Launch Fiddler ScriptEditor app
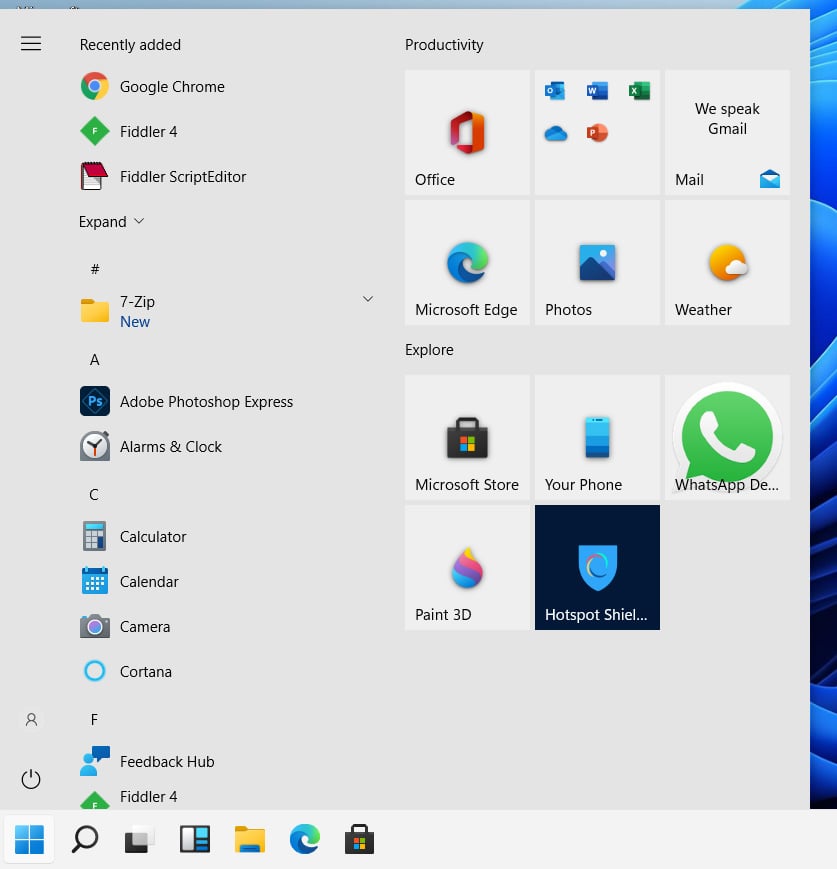Screen dimensions: 837x869 [x=182, y=177]
